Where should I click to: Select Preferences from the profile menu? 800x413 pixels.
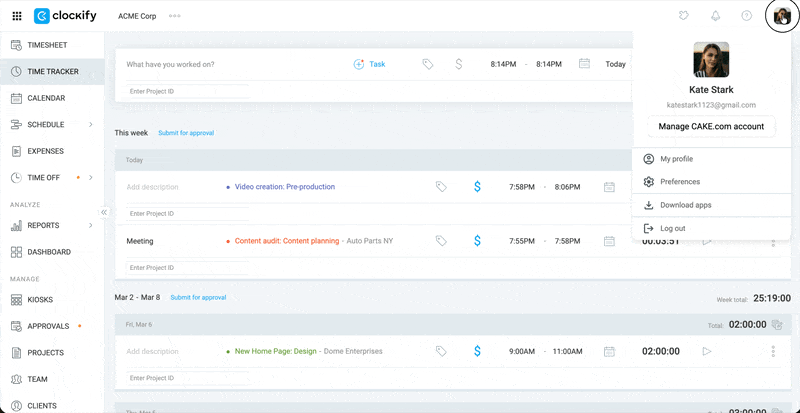tap(679, 182)
